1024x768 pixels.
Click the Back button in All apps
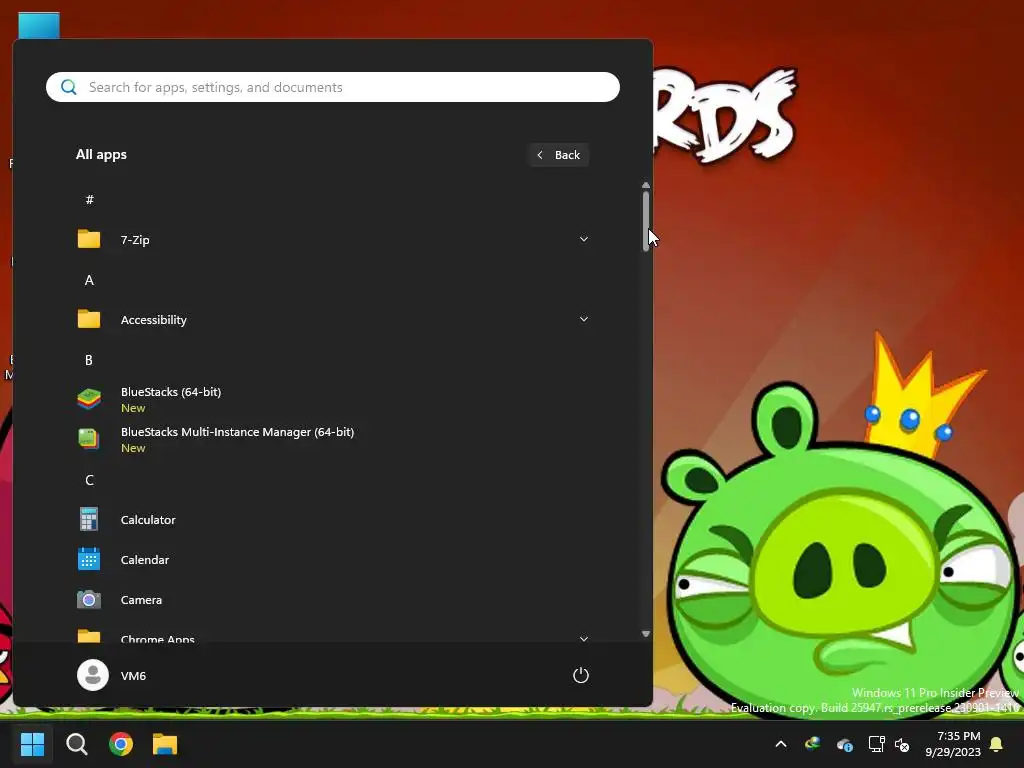pos(559,155)
